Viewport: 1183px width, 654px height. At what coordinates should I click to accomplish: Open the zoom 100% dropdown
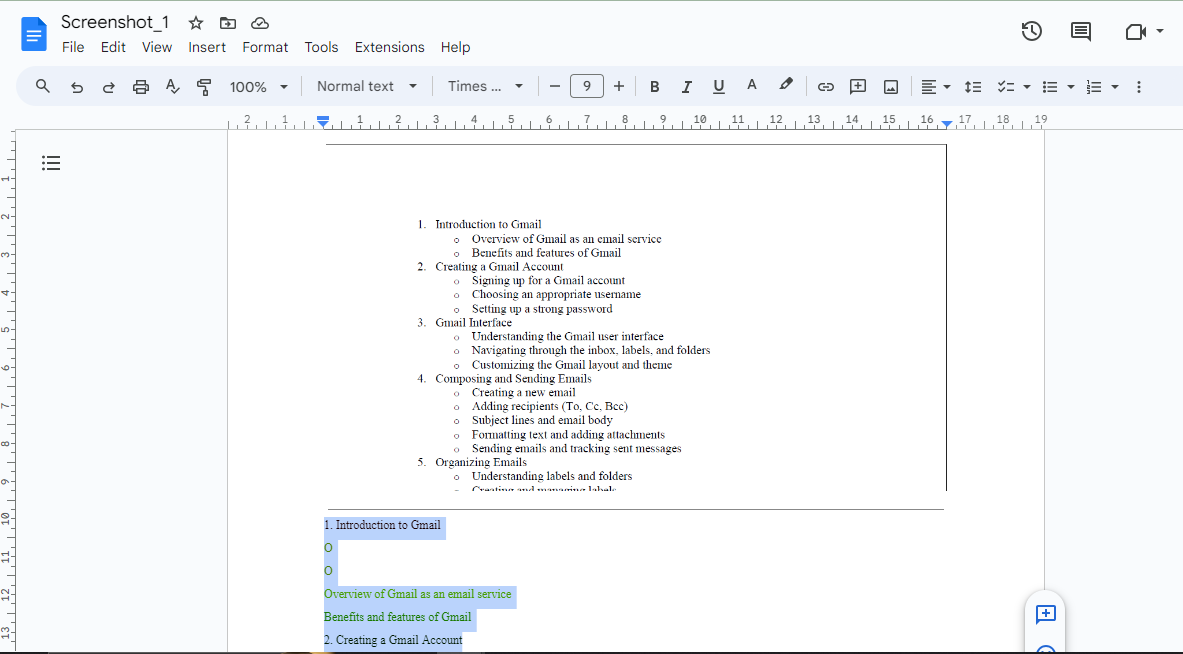(259, 87)
